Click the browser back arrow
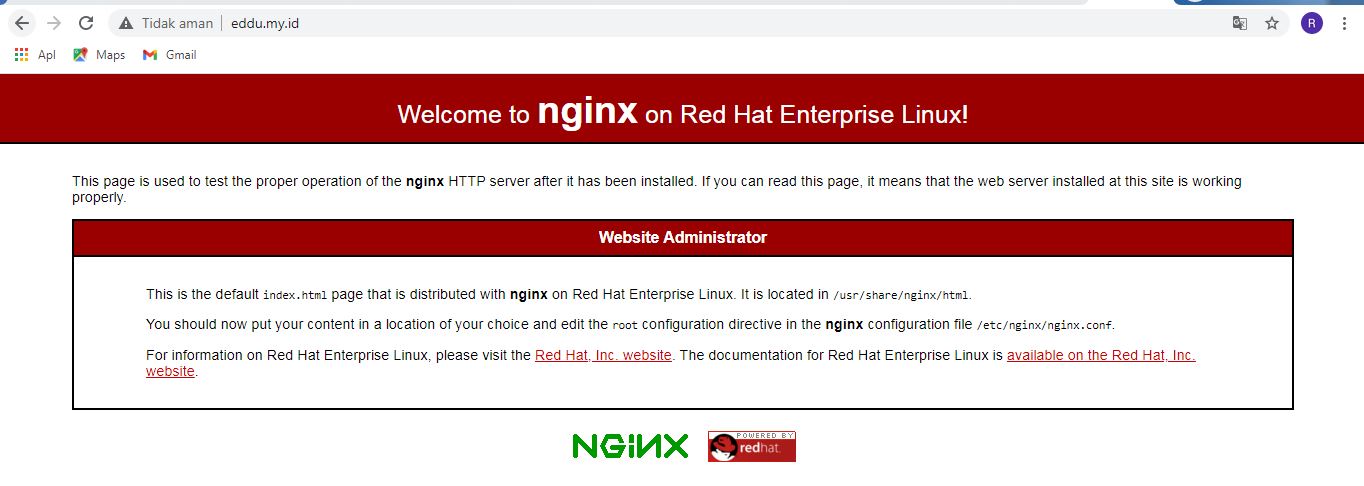1364x486 pixels. tap(22, 23)
